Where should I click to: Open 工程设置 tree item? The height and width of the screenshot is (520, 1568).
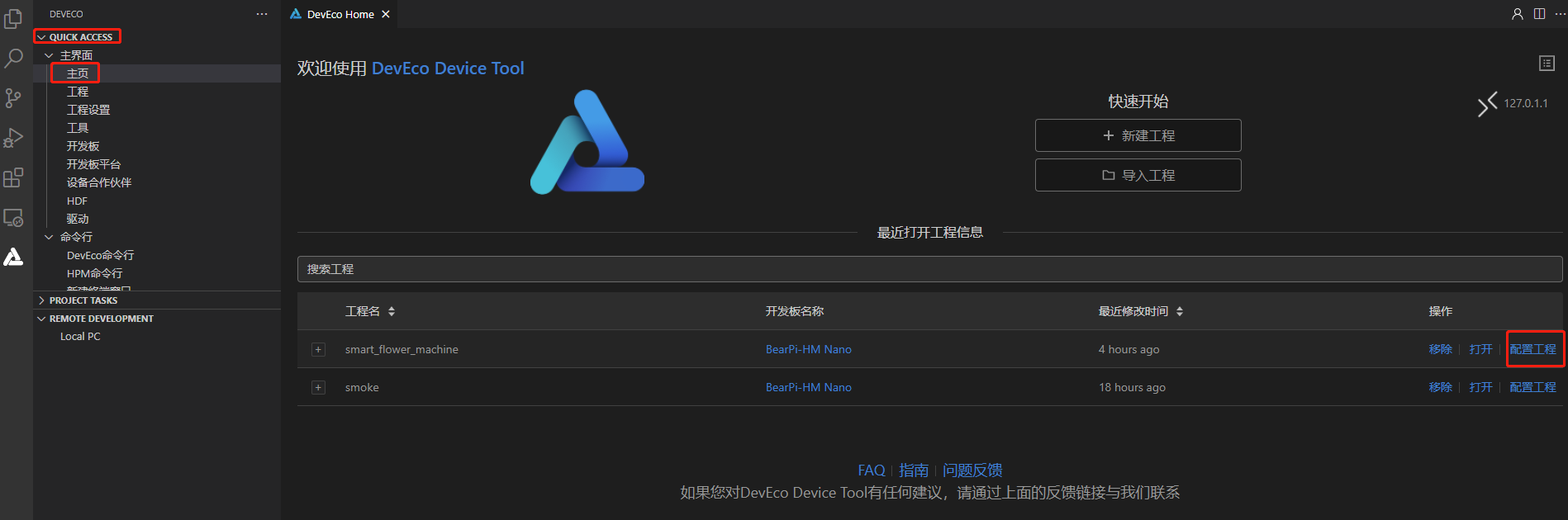click(88, 110)
